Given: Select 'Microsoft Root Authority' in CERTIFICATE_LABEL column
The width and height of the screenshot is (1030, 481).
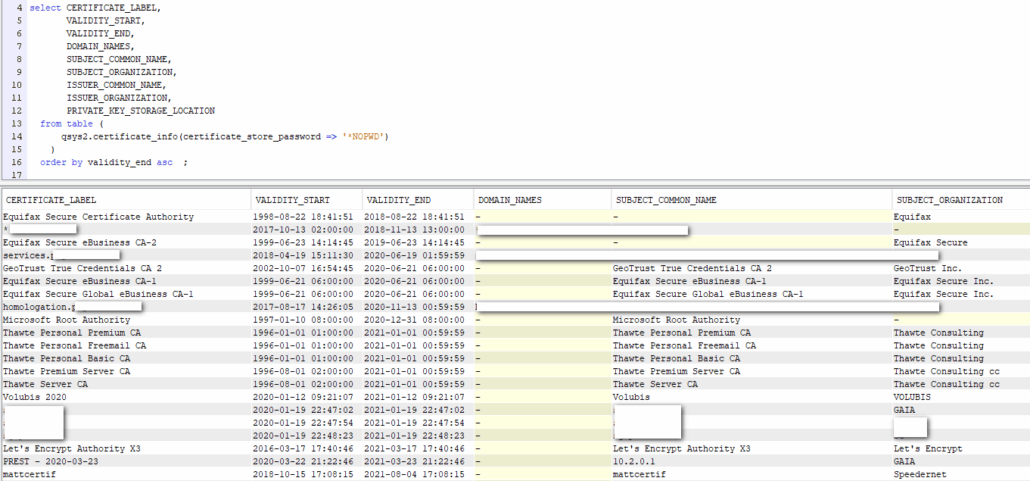Looking at the screenshot, I should (x=66, y=320).
